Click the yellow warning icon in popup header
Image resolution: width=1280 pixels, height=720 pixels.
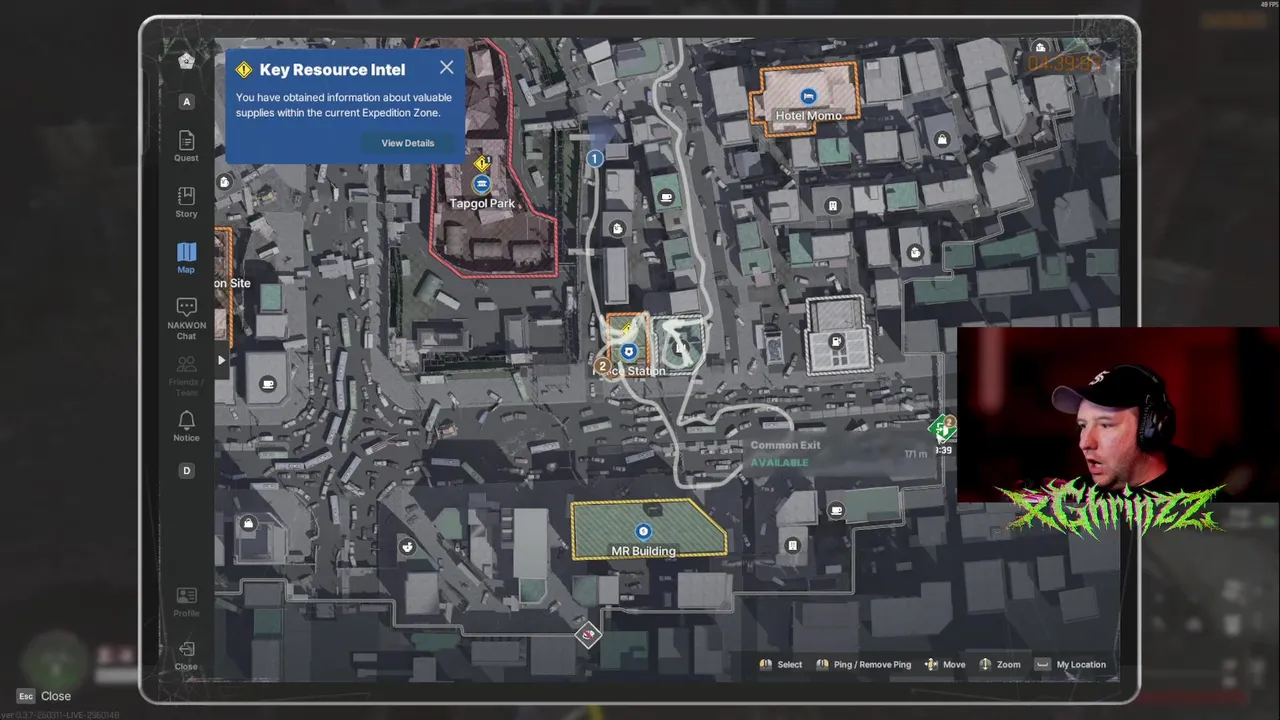[243, 70]
